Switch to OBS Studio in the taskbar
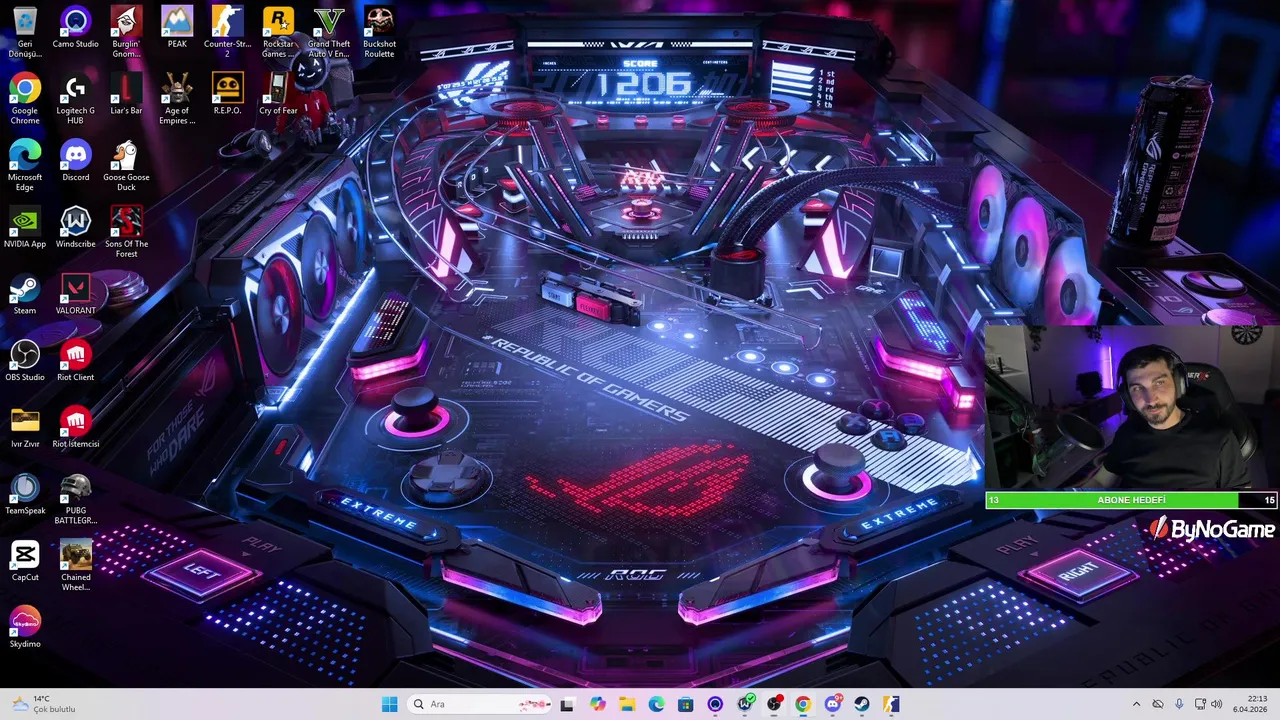This screenshot has width=1280, height=720. pos(774,704)
